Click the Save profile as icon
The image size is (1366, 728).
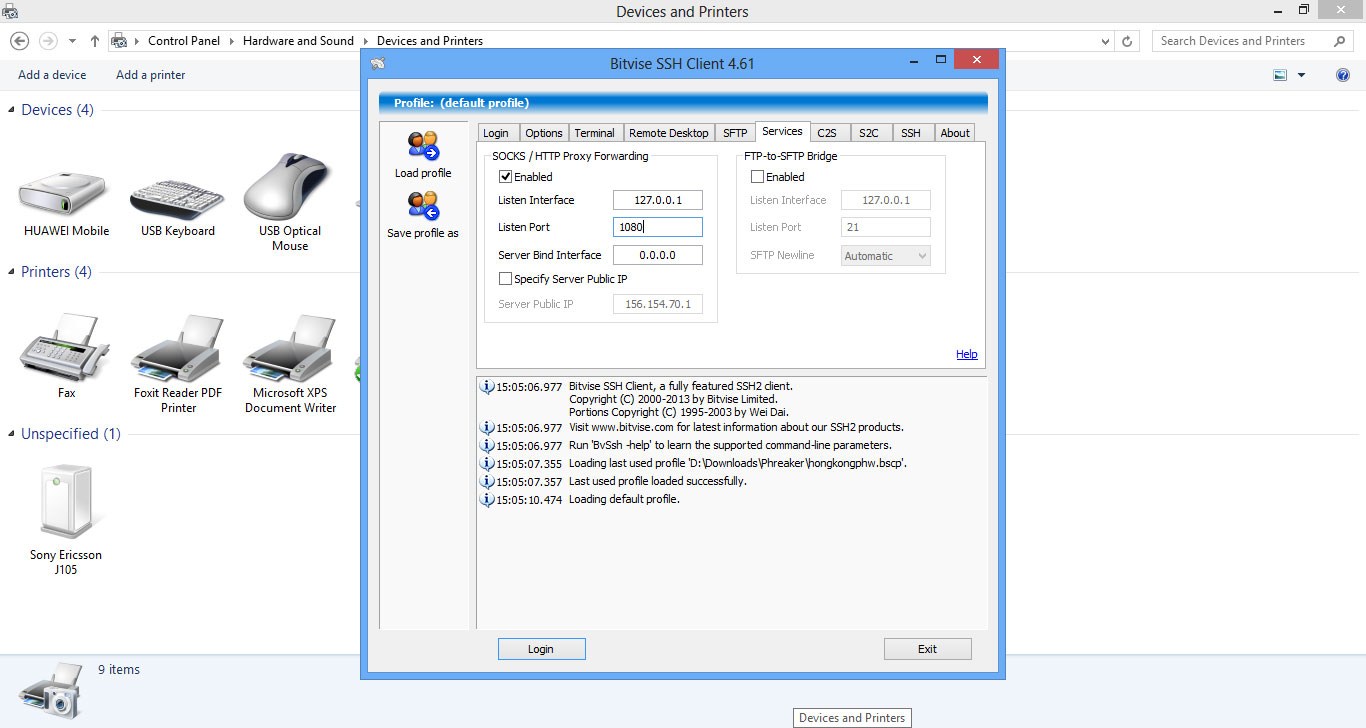click(x=423, y=205)
